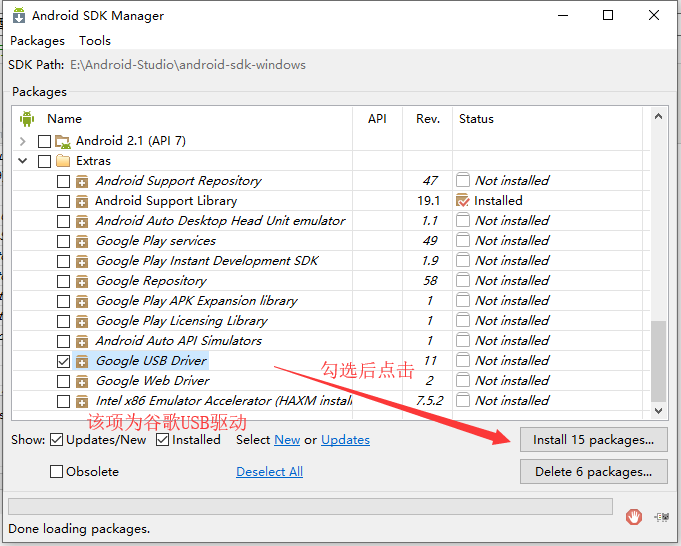Click package icon next to Android Support Library
Viewport: 681px width, 546px height.
(82, 201)
